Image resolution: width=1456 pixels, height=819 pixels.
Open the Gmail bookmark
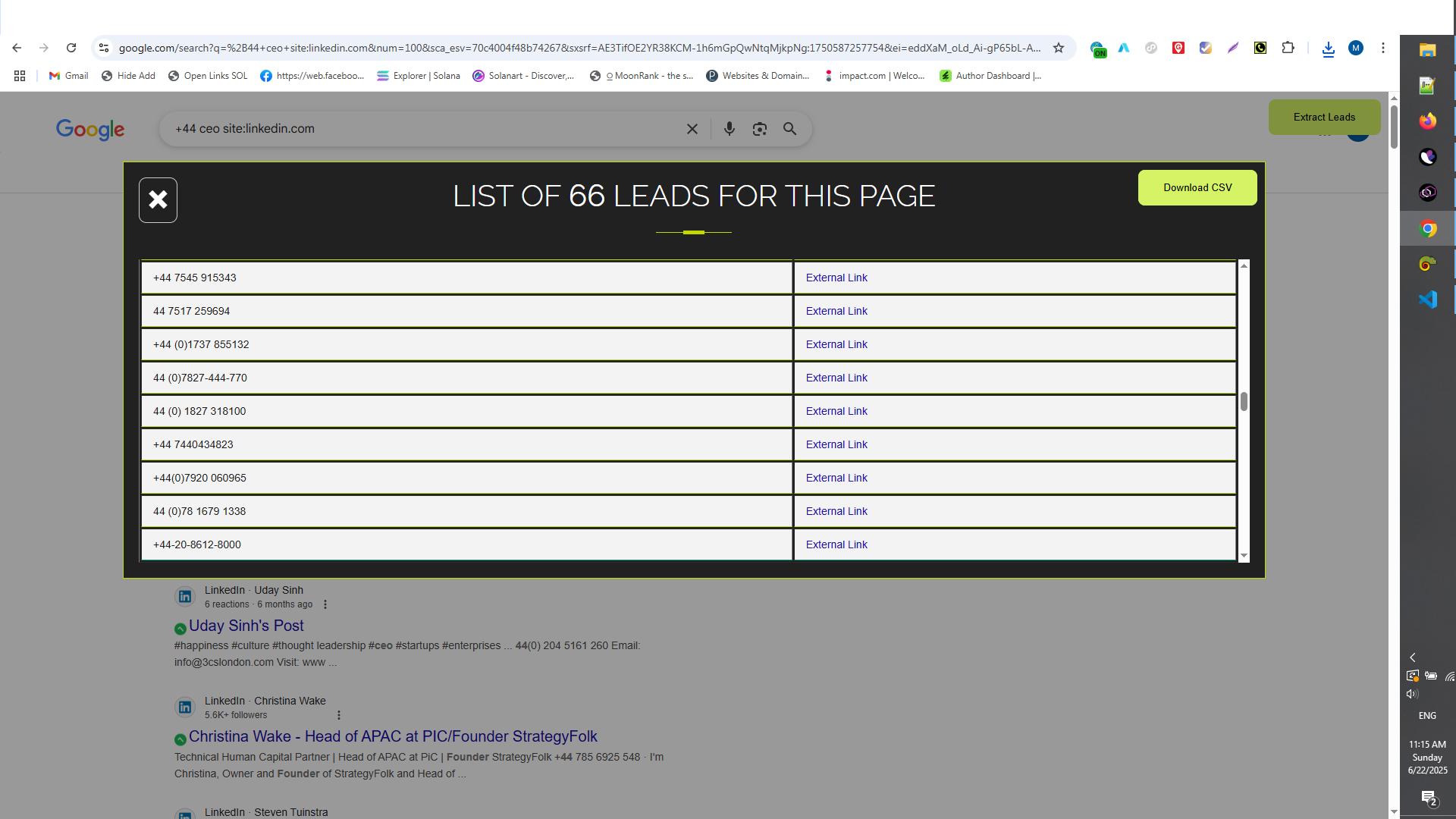point(68,76)
